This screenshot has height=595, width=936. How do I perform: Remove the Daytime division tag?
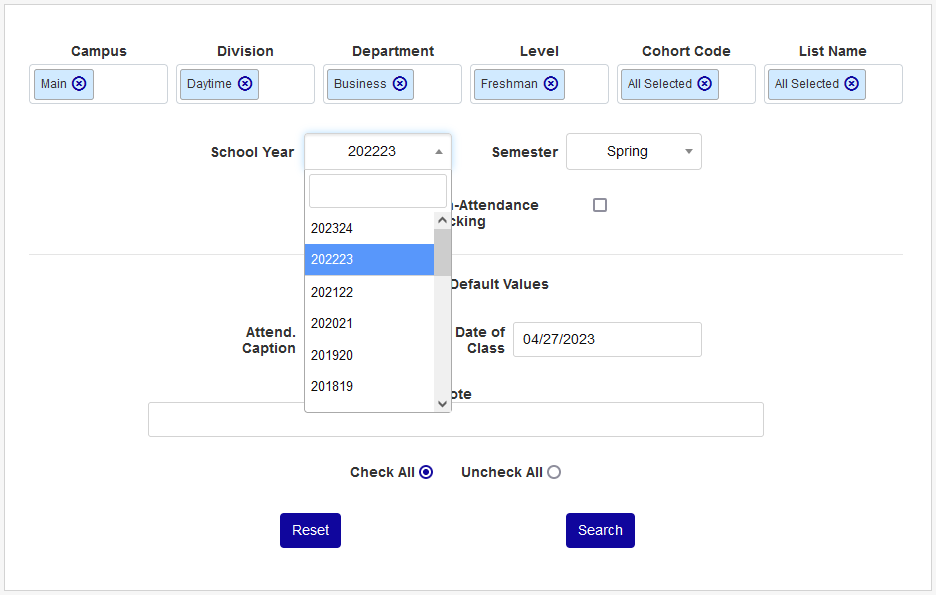(245, 84)
